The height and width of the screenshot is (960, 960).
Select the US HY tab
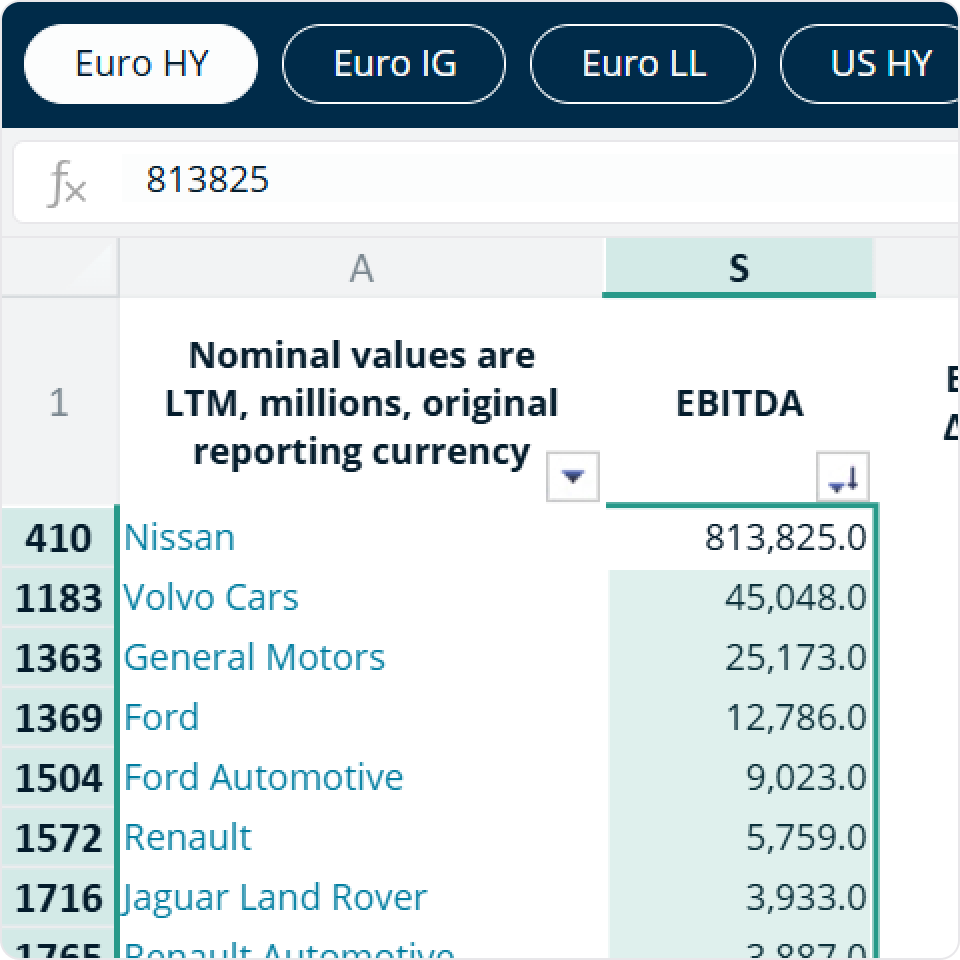click(880, 64)
